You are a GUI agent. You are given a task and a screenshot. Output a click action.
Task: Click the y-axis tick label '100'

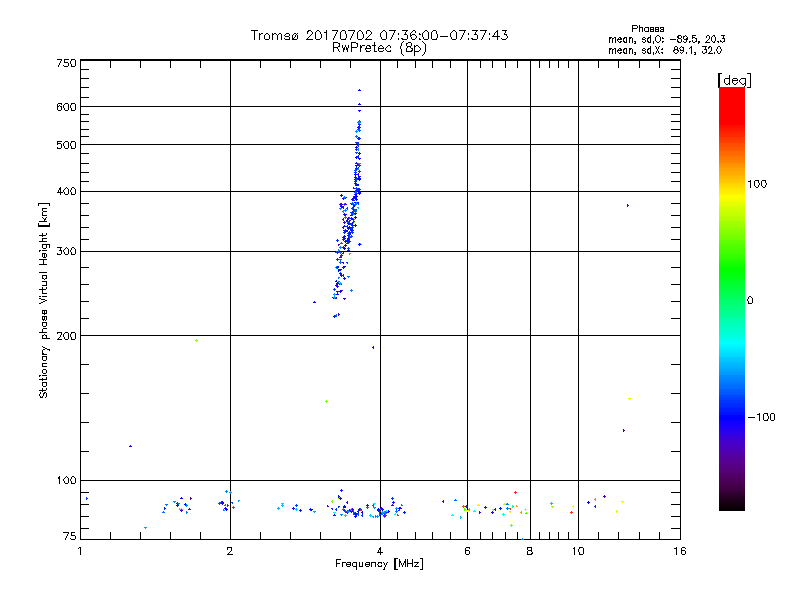(x=66, y=480)
